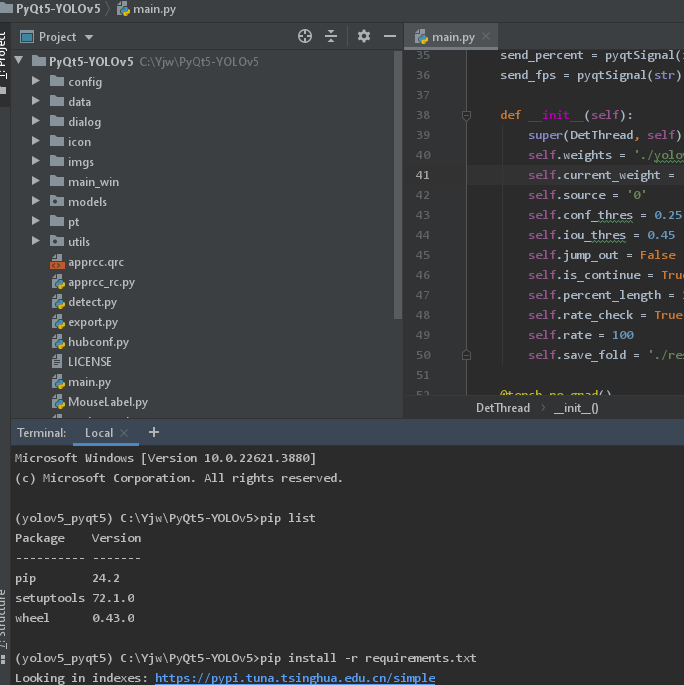Expand the imgs folder
684x685 pixels.
click(36, 161)
